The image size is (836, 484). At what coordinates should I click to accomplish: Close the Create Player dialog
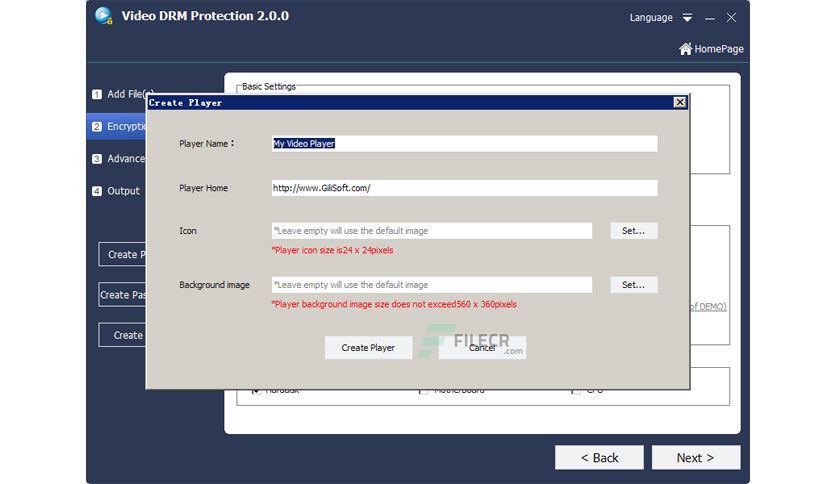(x=680, y=102)
